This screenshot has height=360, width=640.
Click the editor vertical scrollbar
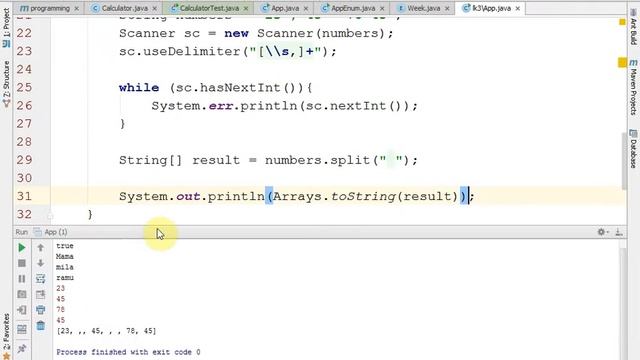coord(624,161)
